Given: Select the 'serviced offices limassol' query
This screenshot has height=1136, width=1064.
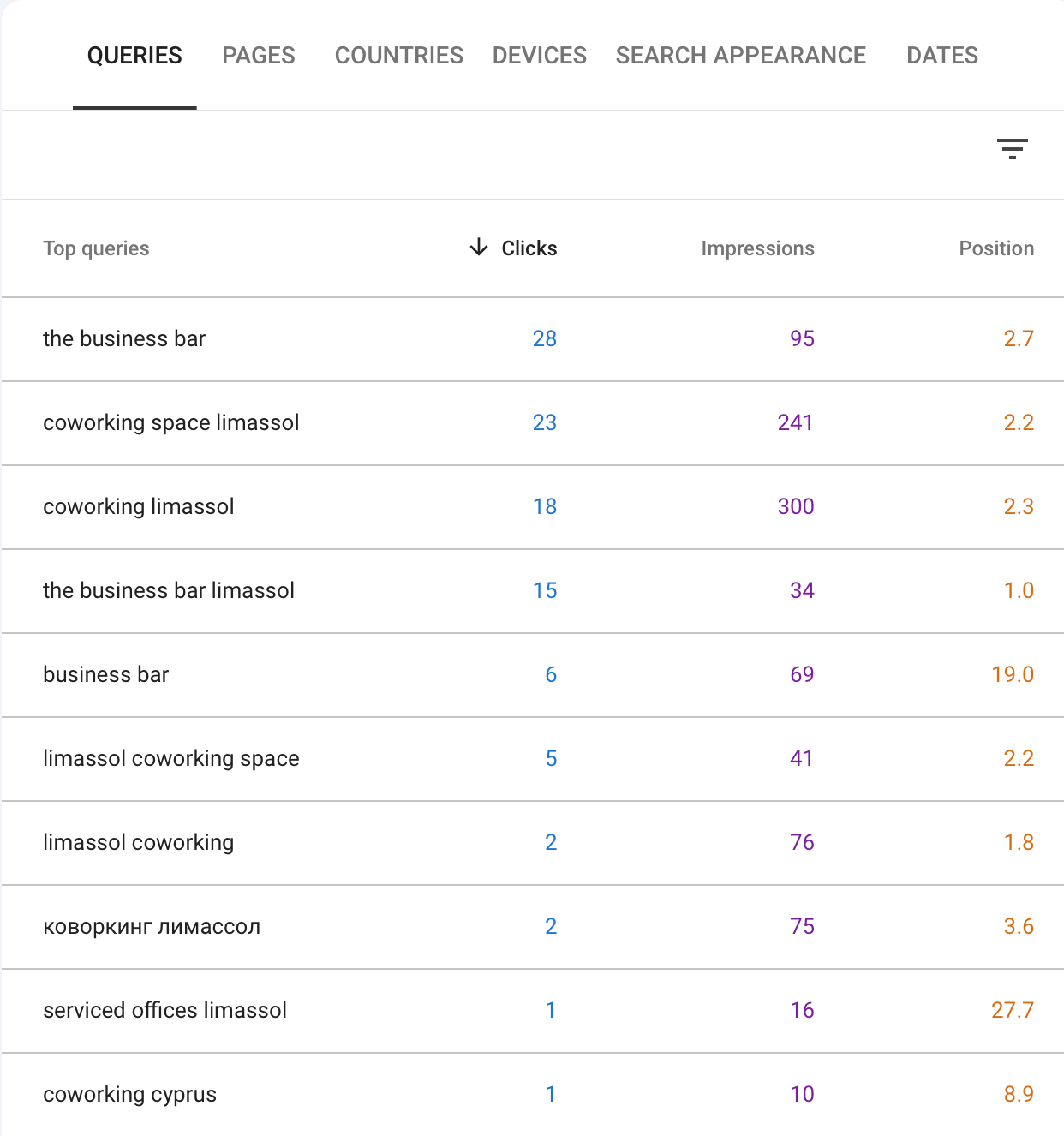Looking at the screenshot, I should [164, 1010].
